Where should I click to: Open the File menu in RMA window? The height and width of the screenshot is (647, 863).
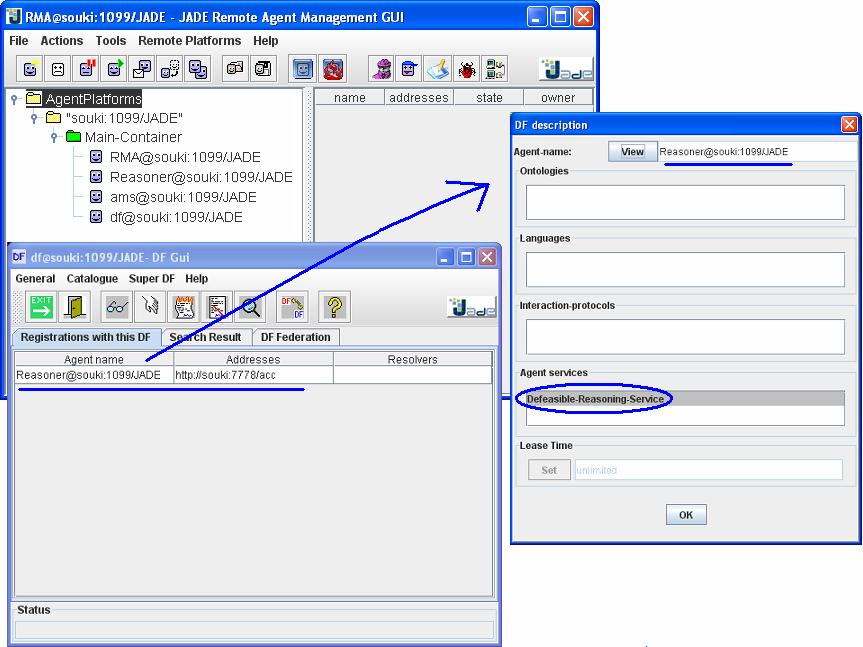click(x=19, y=41)
